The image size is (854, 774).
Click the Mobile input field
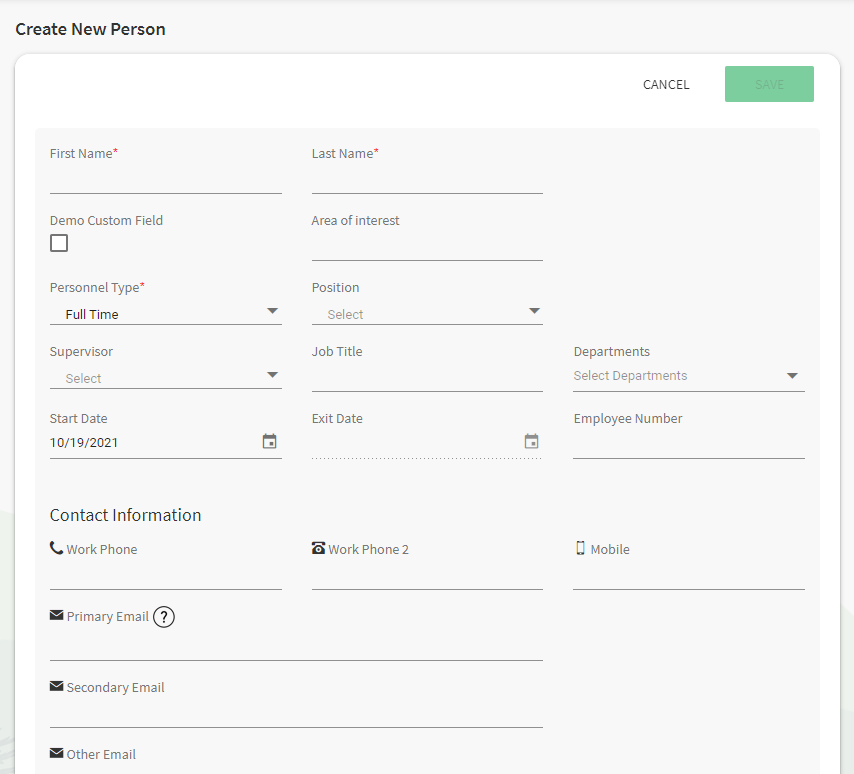click(689, 576)
